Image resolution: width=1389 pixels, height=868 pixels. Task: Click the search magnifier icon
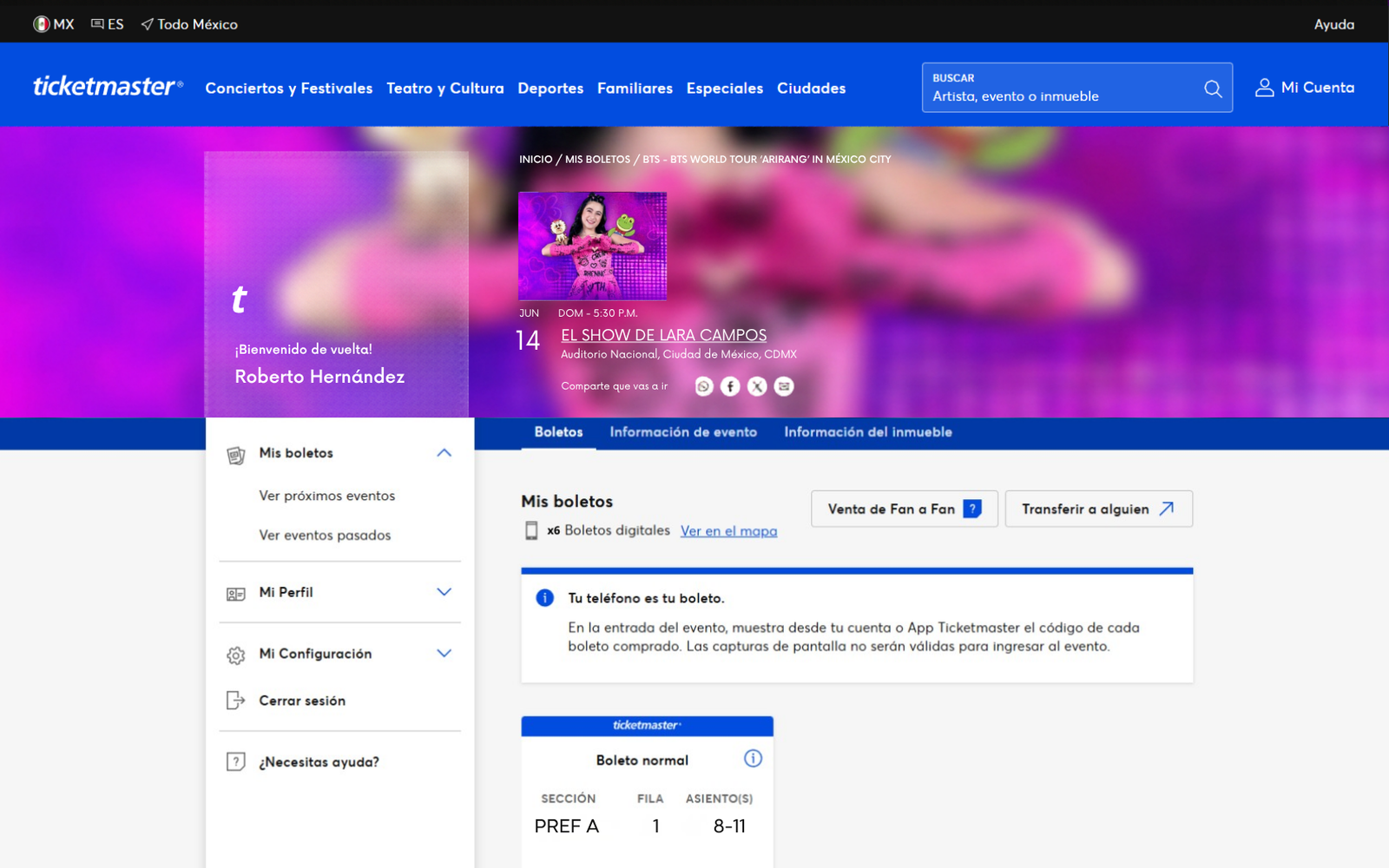tap(1213, 88)
